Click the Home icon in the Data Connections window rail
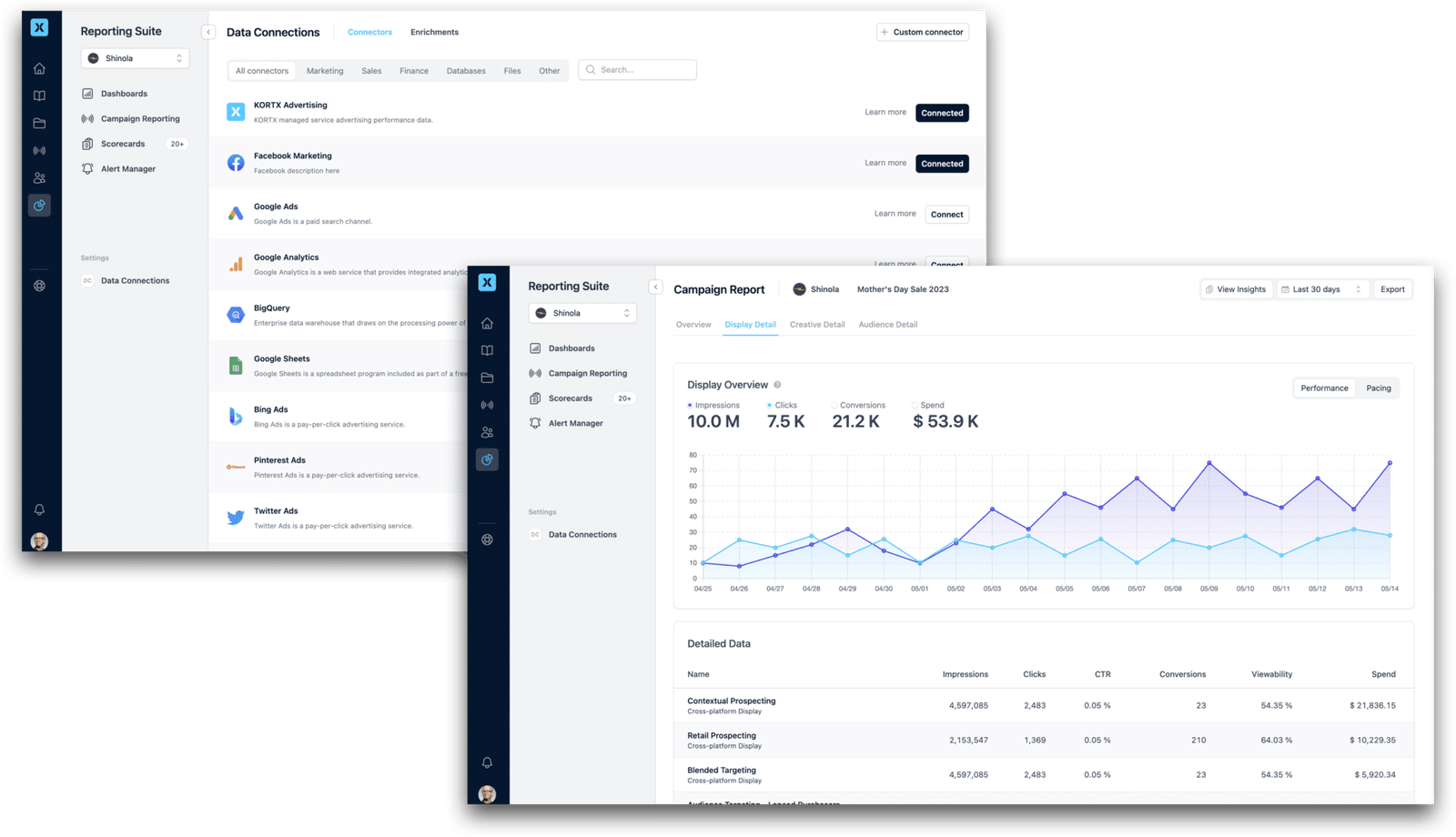Image resolution: width=1456 pixels, height=837 pixels. tap(39, 68)
